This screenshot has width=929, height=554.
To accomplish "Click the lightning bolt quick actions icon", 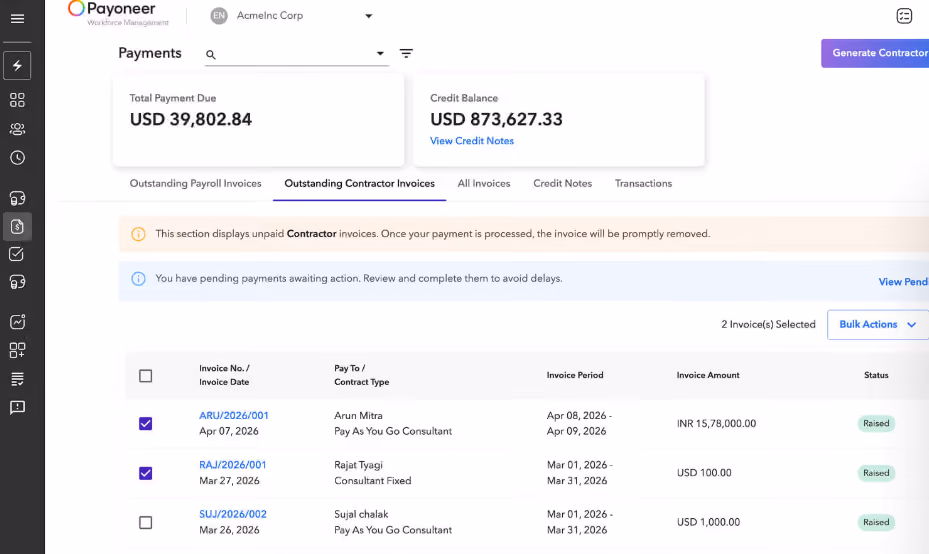I will coord(17,65).
